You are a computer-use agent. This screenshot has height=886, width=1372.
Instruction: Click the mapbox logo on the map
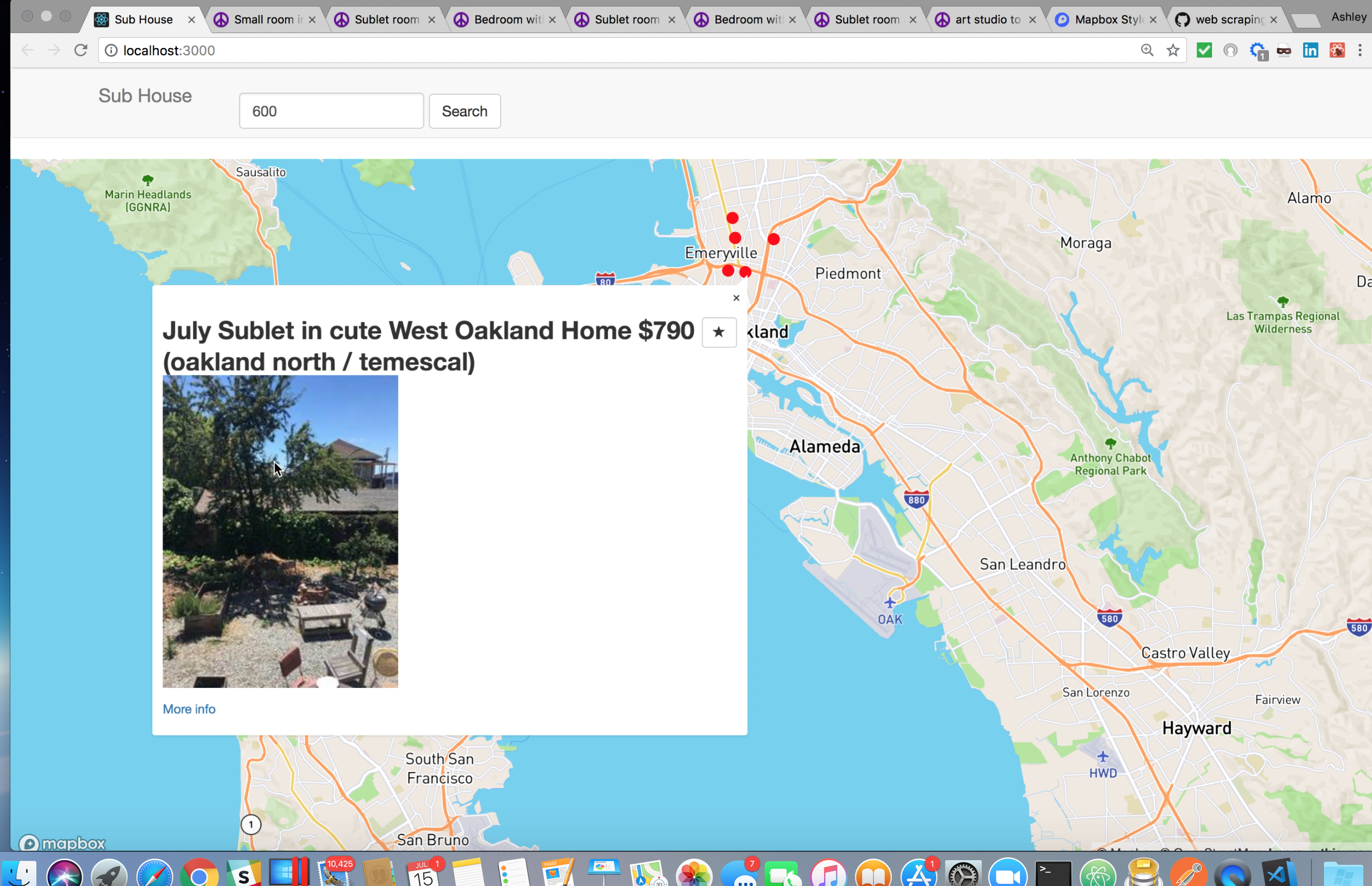pyautogui.click(x=62, y=843)
